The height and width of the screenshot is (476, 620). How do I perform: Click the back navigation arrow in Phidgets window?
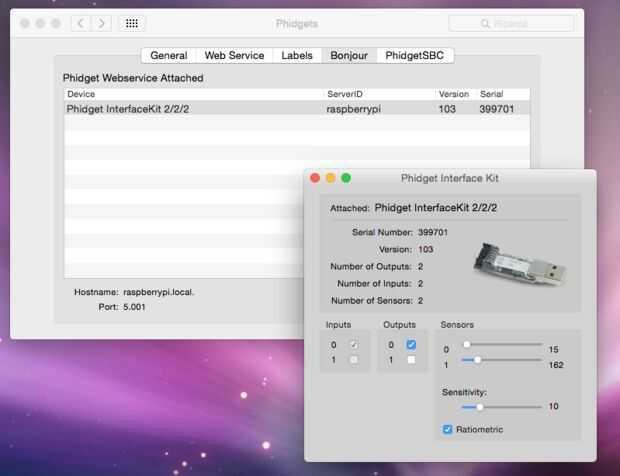pos(81,24)
